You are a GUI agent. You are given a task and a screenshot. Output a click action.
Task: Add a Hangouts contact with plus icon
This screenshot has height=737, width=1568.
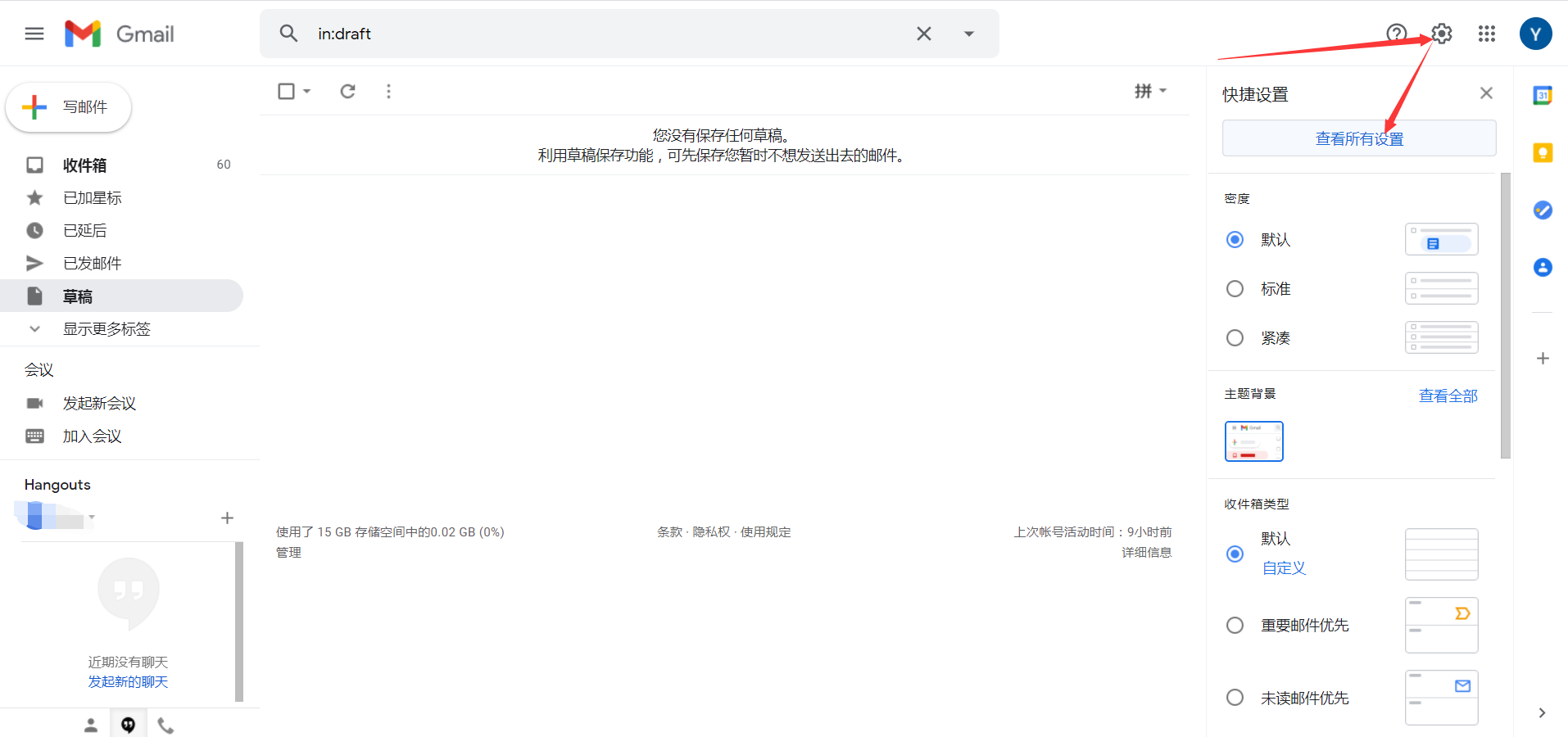pyautogui.click(x=227, y=518)
